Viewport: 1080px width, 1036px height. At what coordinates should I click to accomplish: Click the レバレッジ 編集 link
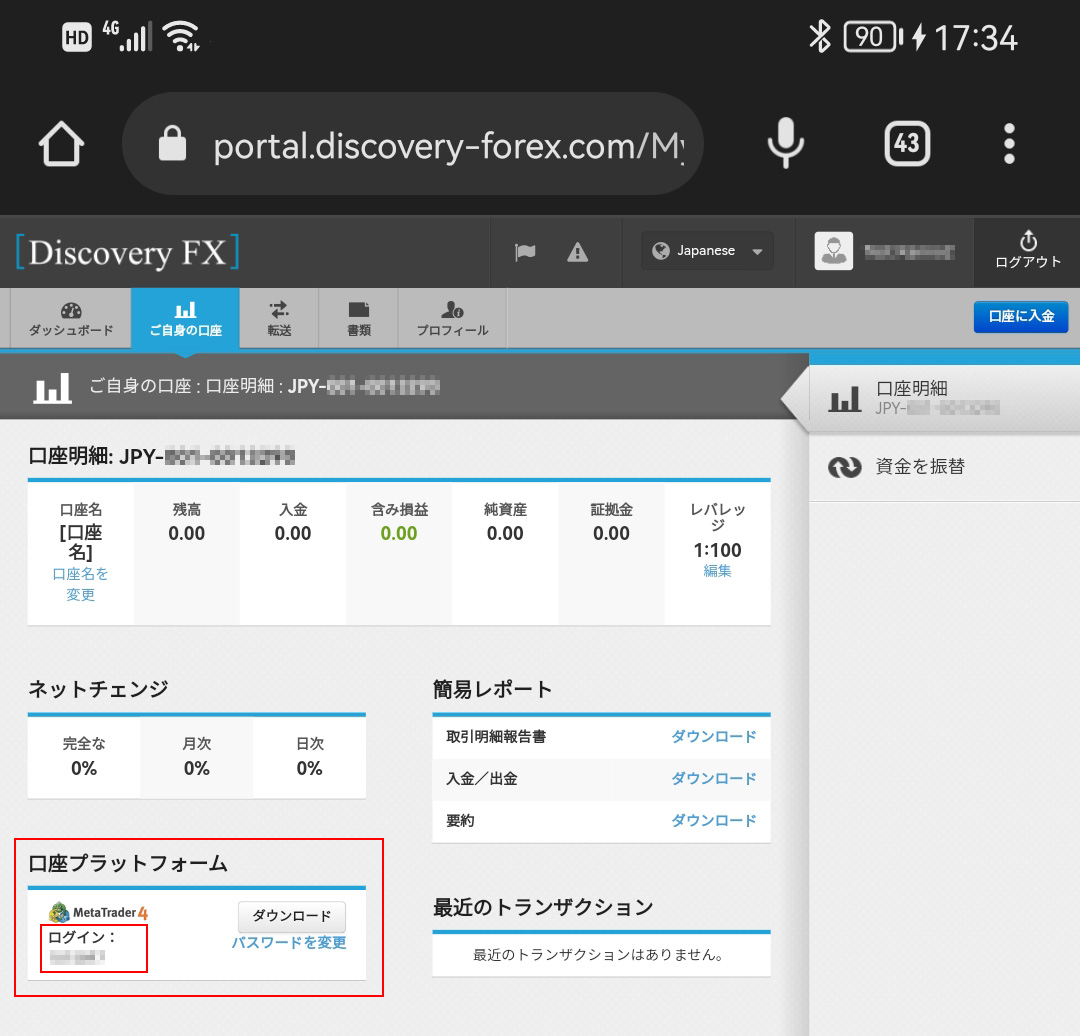click(x=717, y=571)
